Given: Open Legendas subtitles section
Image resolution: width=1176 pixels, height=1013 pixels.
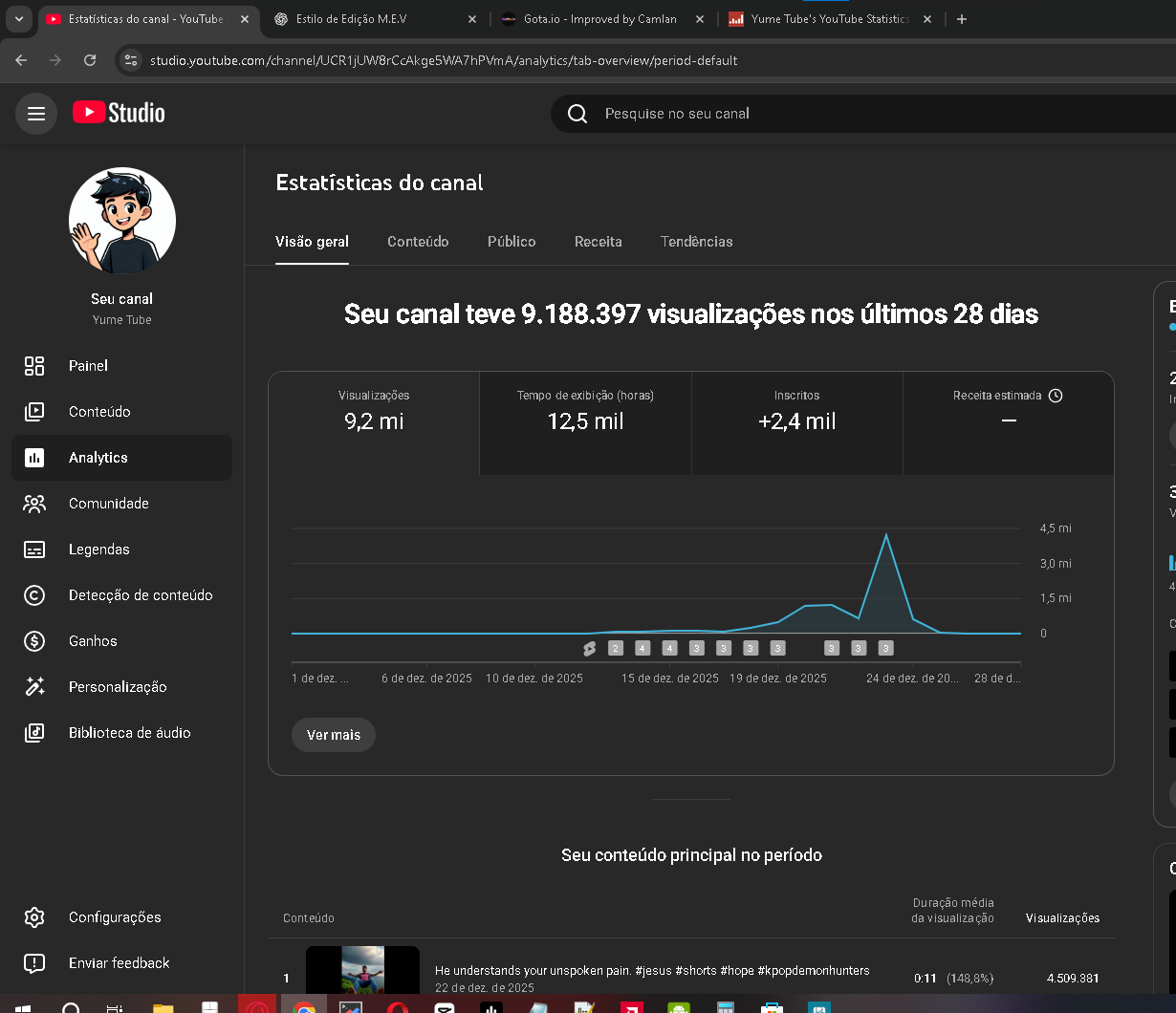Looking at the screenshot, I should click(x=98, y=550).
